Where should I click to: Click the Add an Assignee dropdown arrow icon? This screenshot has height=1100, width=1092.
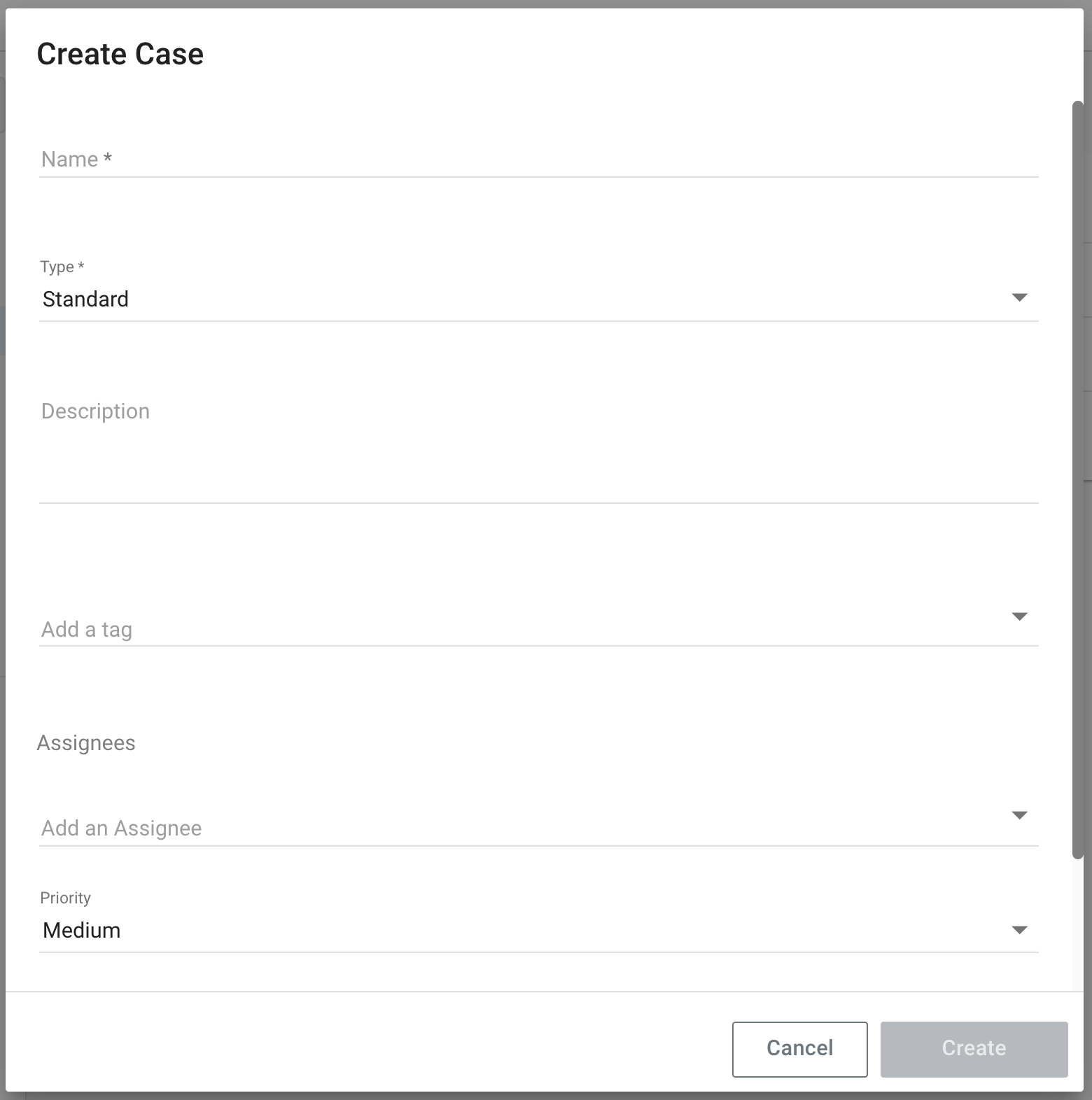1020,814
